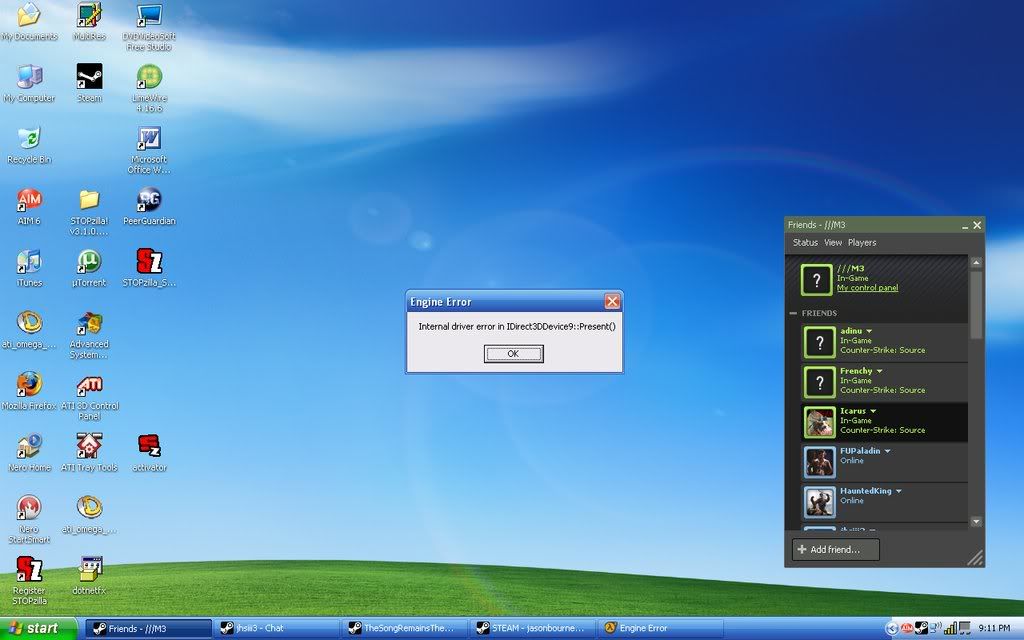This screenshot has width=1024, height=640.
Task: Click the Steam system tray icon
Action: tap(921, 628)
